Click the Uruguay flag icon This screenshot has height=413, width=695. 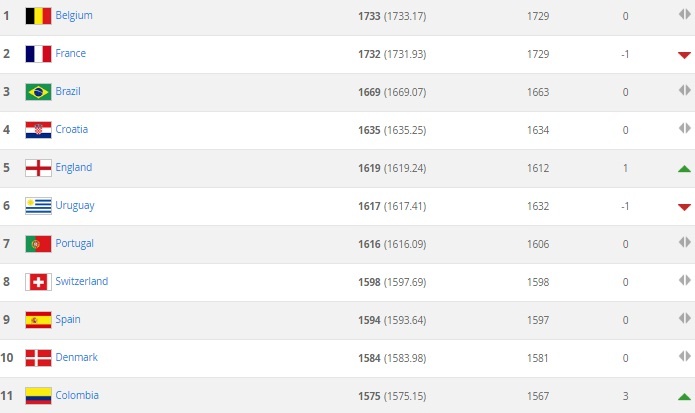point(38,206)
